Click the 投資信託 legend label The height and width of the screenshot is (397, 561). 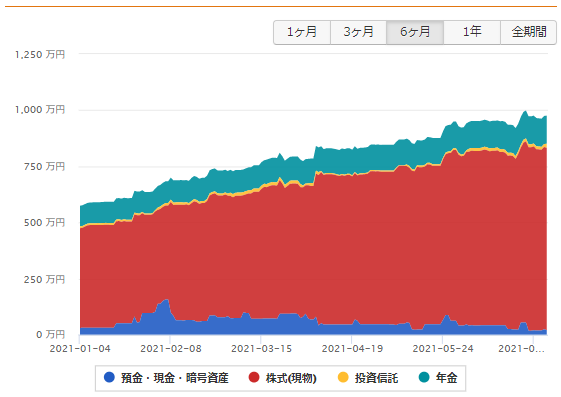pos(376,378)
